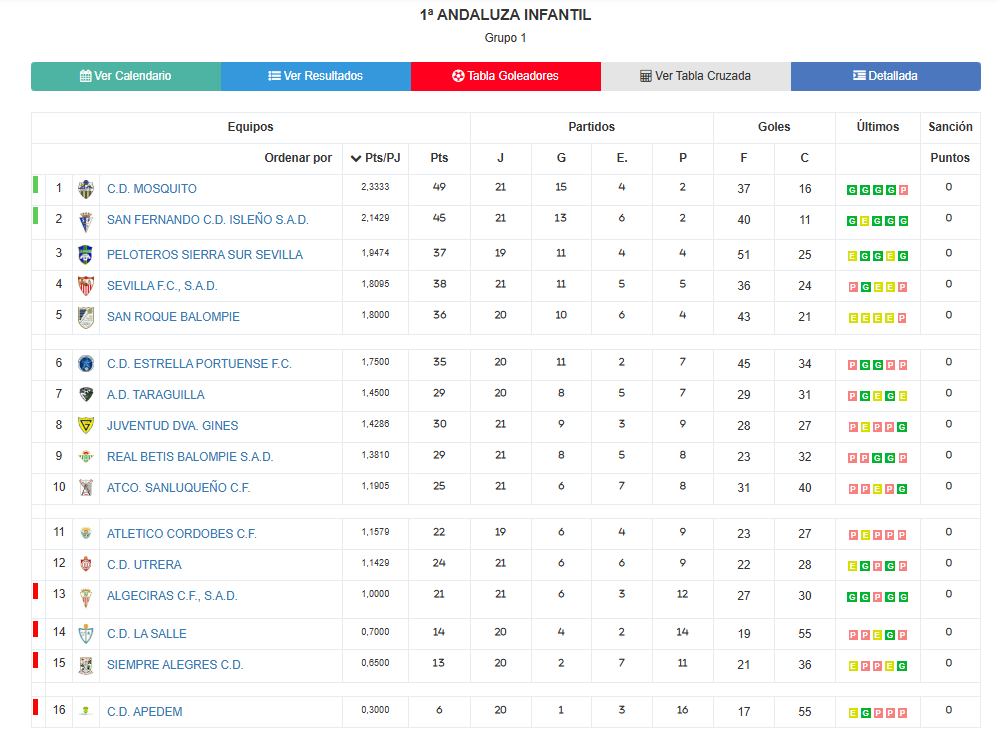
Task: Open SEVILLA F.C., S.A.D. link
Action: pos(162,286)
